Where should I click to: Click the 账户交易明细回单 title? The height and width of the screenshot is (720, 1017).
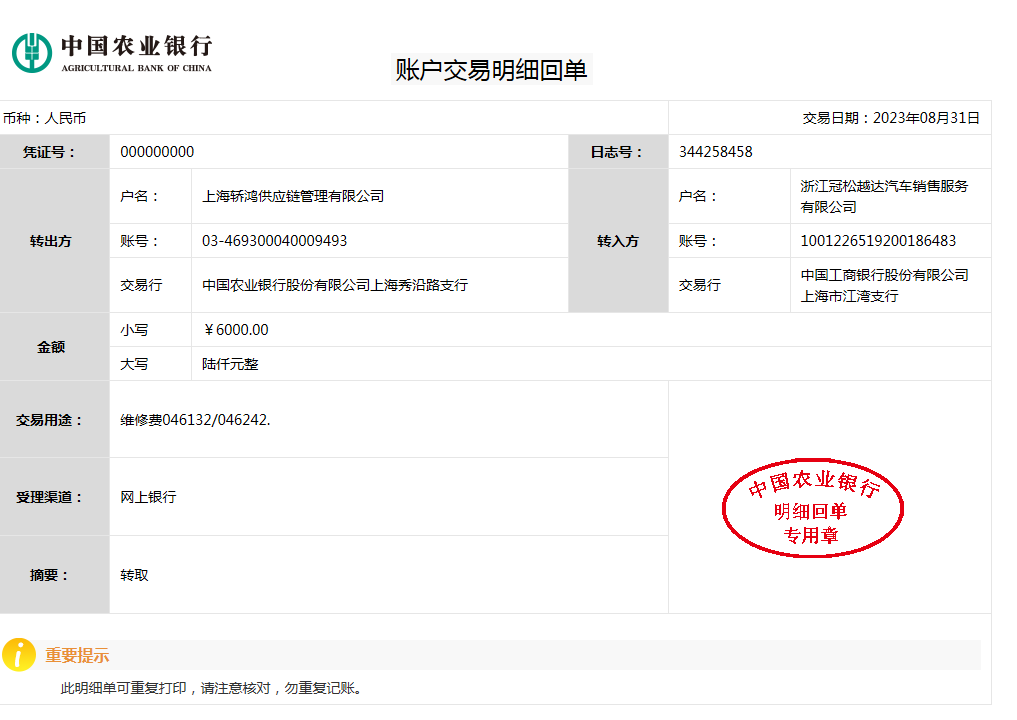pyautogui.click(x=491, y=70)
